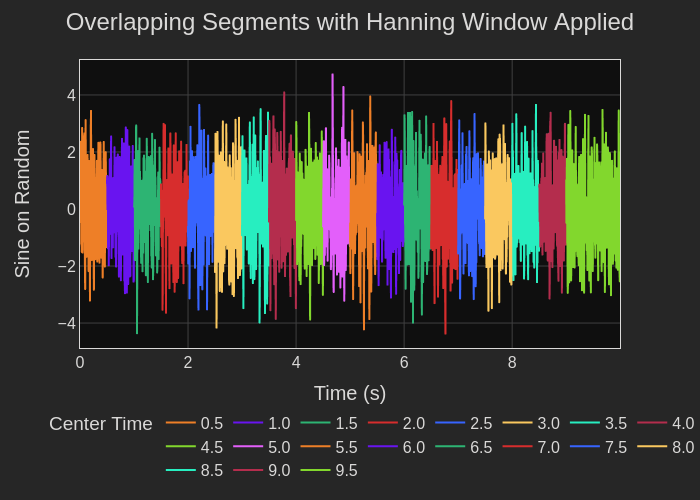Toggle legend entry 1.5
700x500 pixels.
tap(346, 423)
